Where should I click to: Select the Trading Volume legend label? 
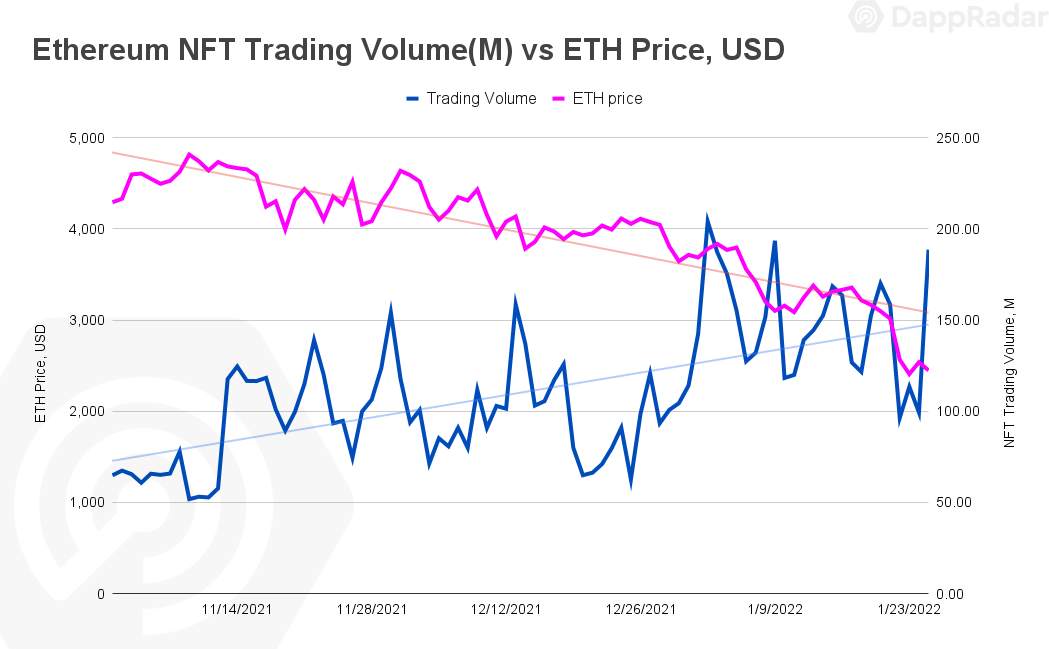pyautogui.click(x=482, y=99)
